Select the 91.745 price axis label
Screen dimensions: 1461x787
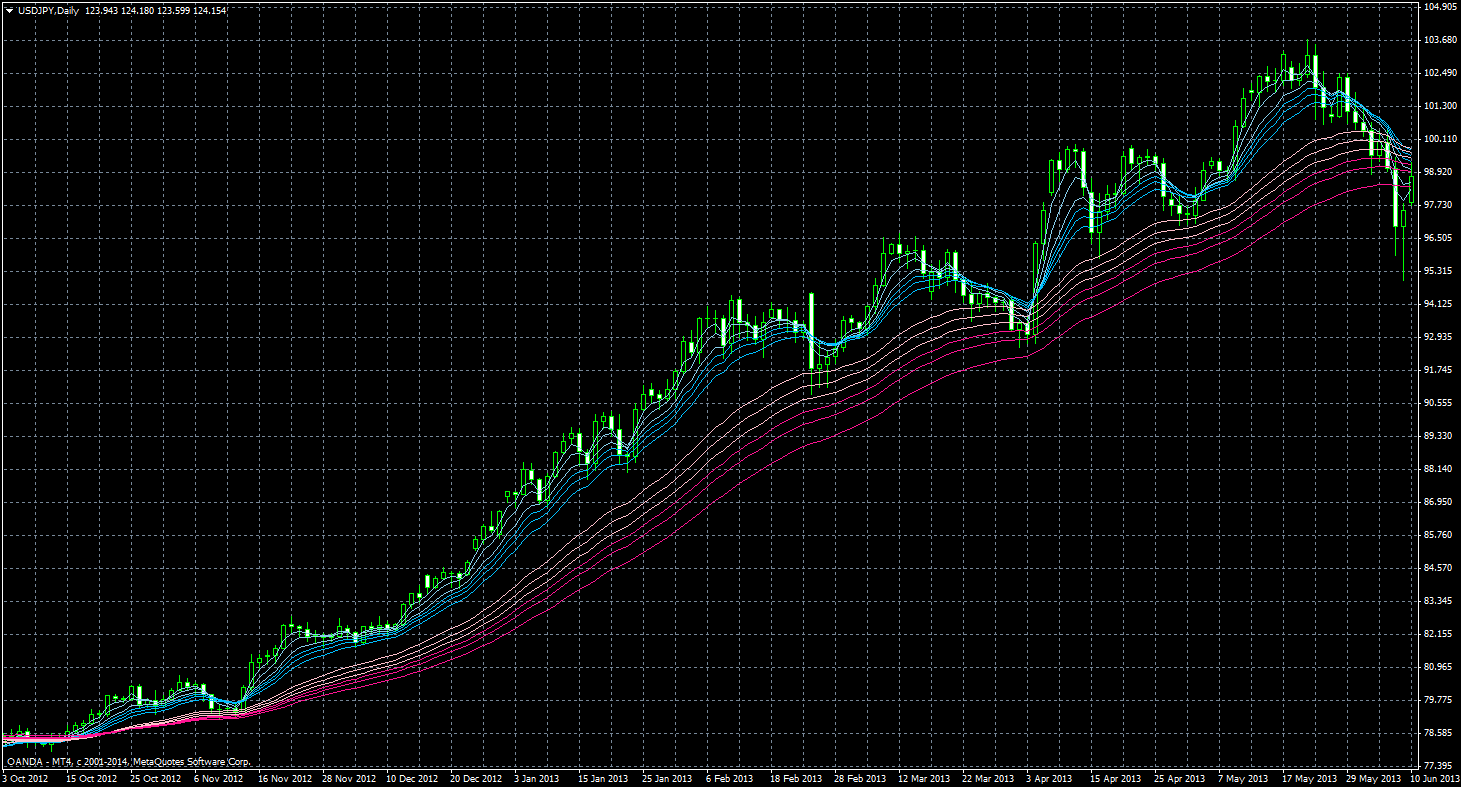click(x=1437, y=370)
